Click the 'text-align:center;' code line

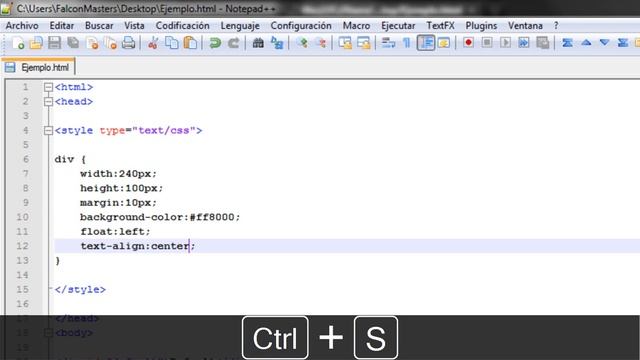click(x=138, y=246)
